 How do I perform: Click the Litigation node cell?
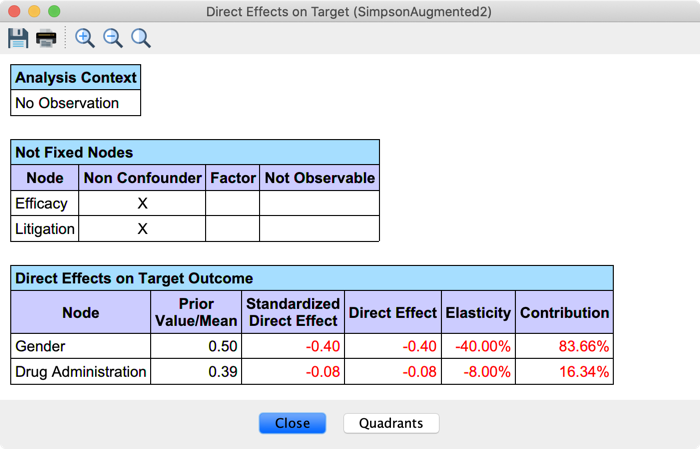[45, 229]
